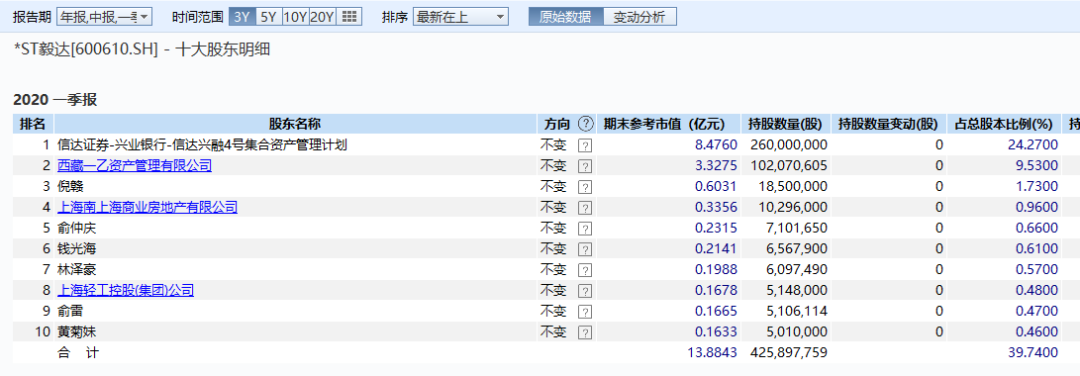The image size is (1080, 376).
Task: Switch to the 变动分析 tab
Action: tap(640, 17)
